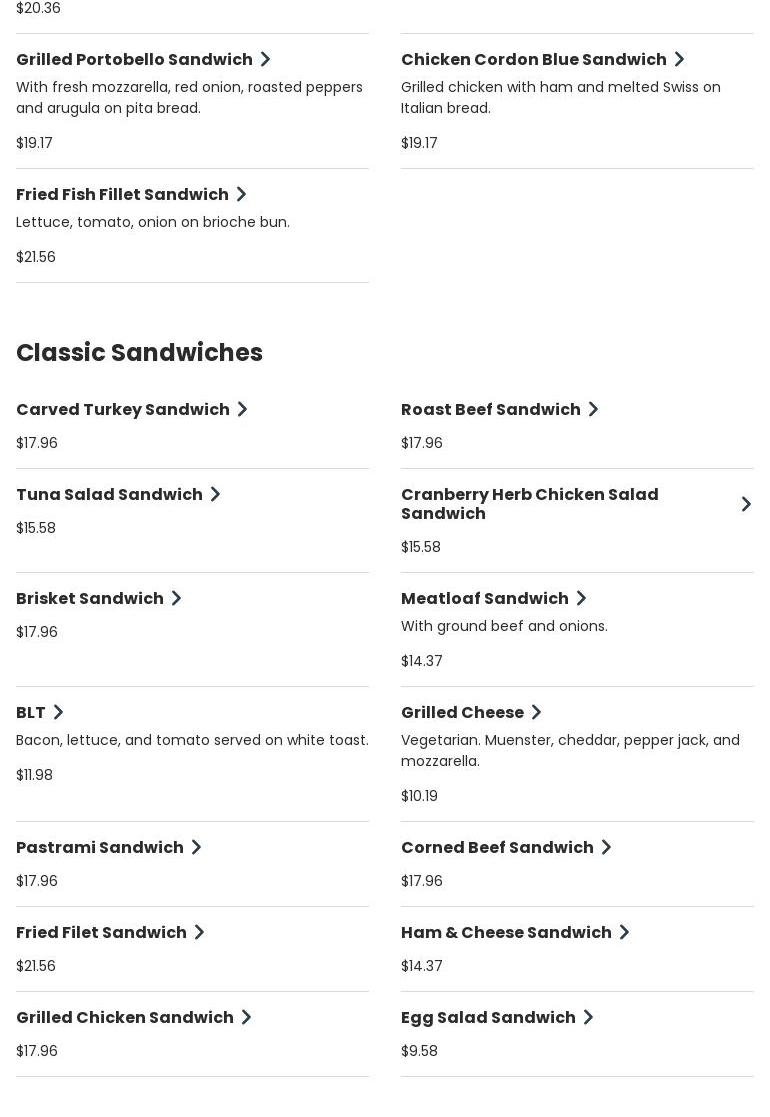Expand Grilled Cheese via its chevron

click(x=536, y=713)
